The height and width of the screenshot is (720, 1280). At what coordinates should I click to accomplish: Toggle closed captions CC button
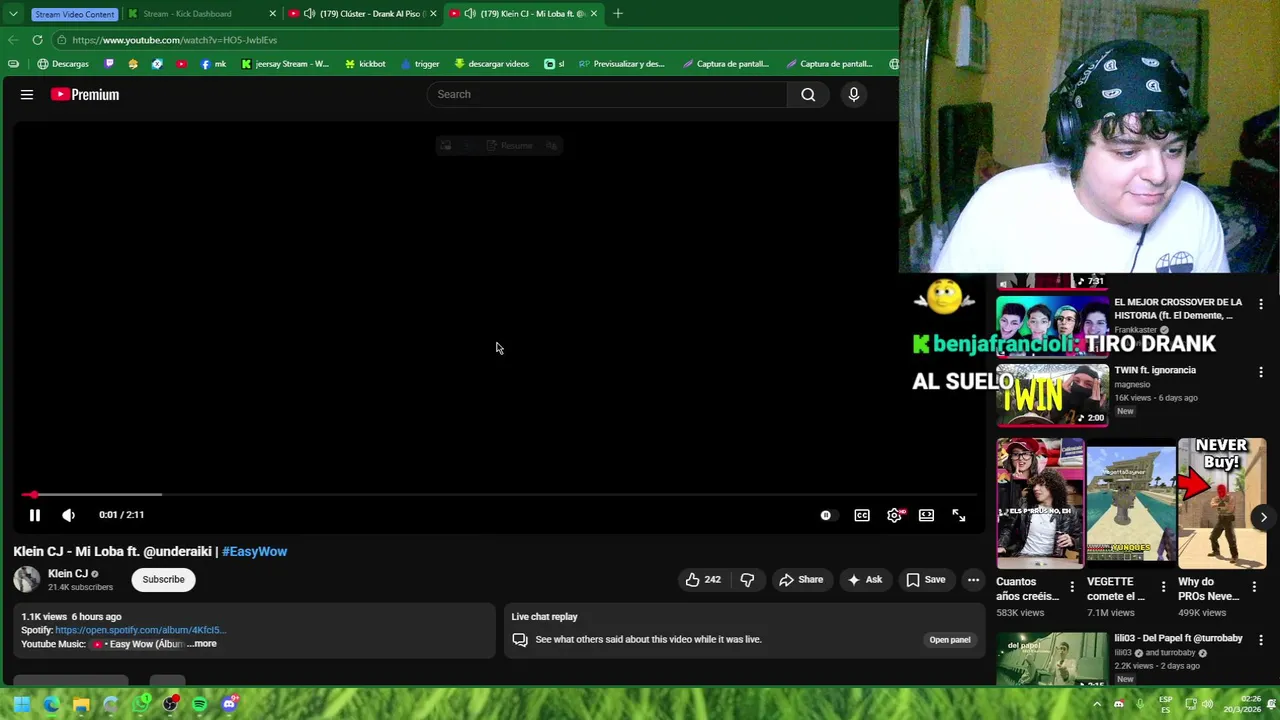[x=862, y=515]
